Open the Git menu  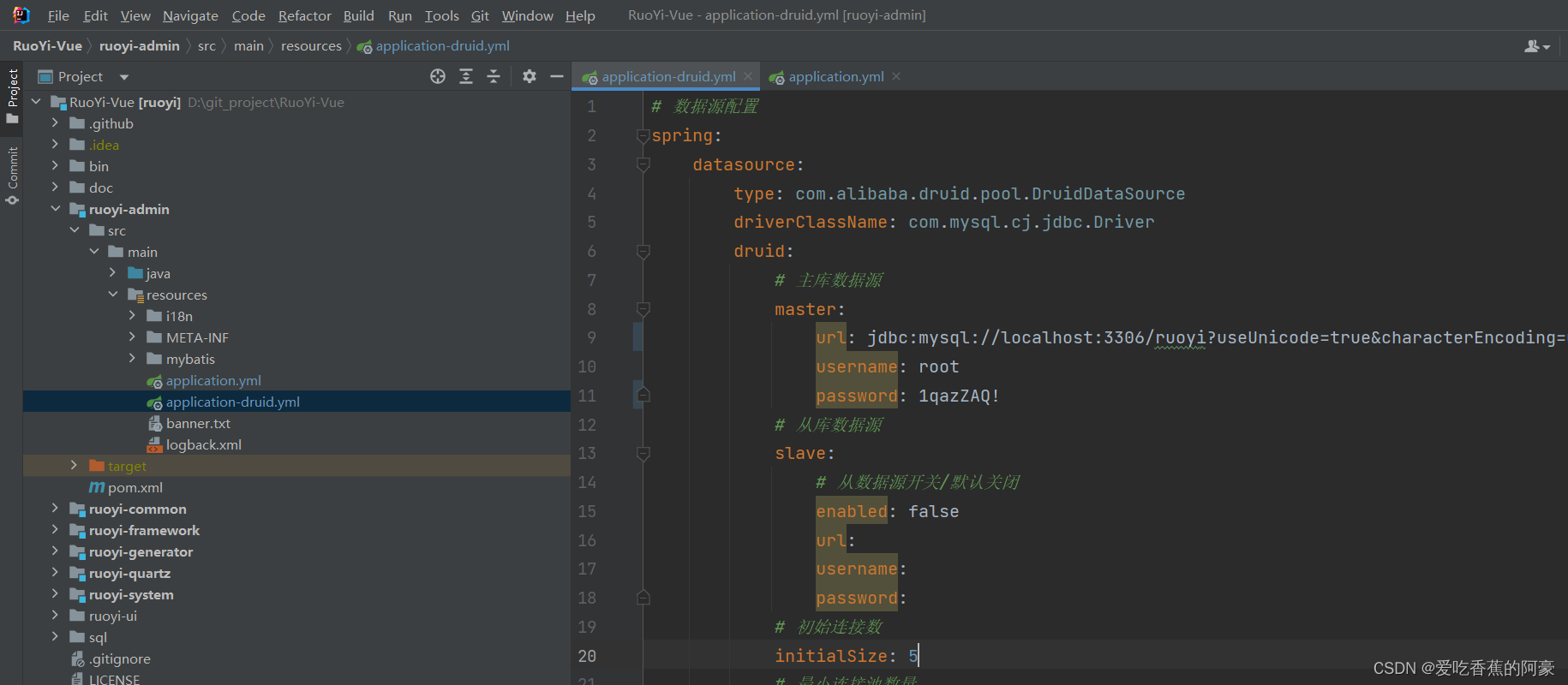tap(480, 15)
